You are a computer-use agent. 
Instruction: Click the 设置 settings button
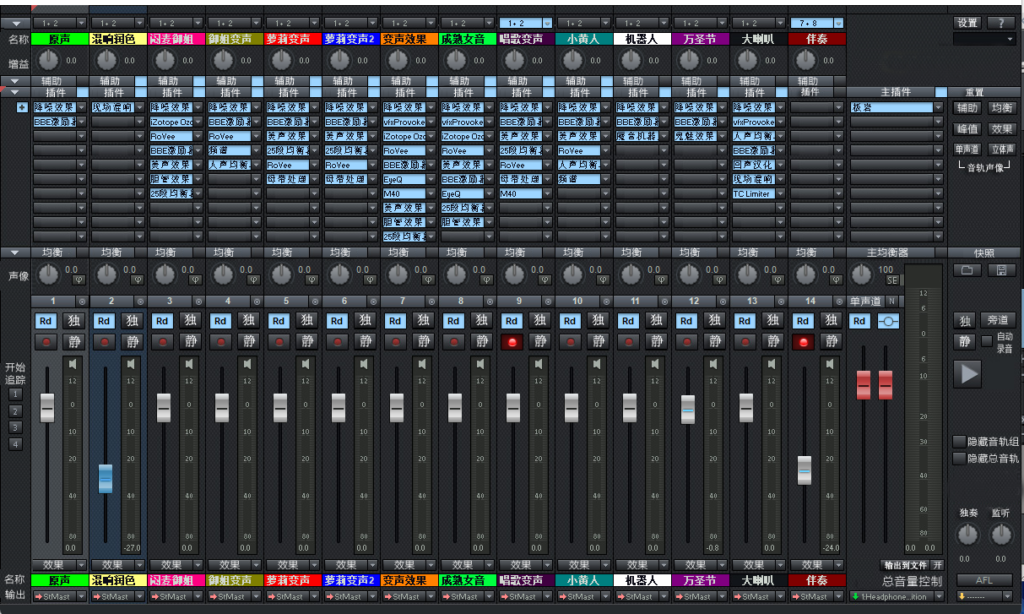click(x=967, y=22)
